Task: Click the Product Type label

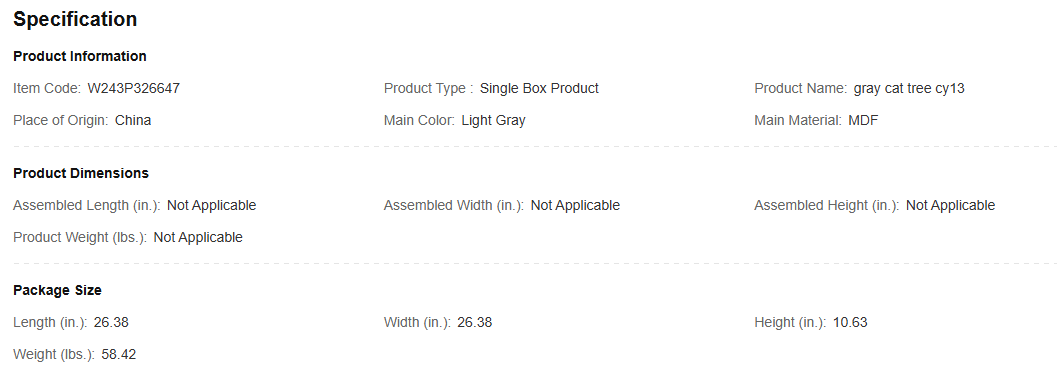Action: [x=428, y=88]
